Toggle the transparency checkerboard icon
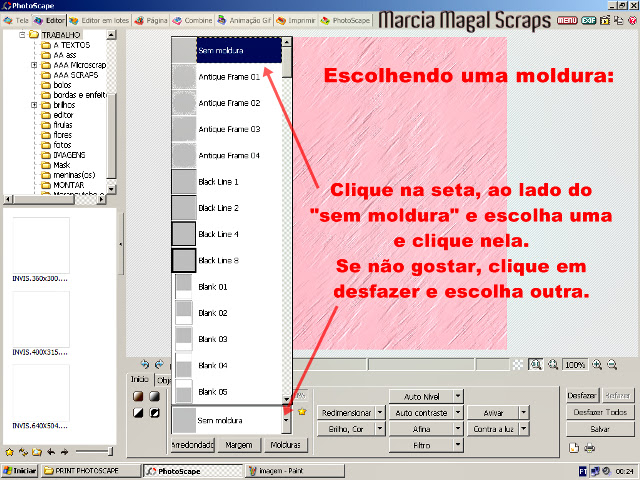This screenshot has height=480, width=640. pos(518,364)
